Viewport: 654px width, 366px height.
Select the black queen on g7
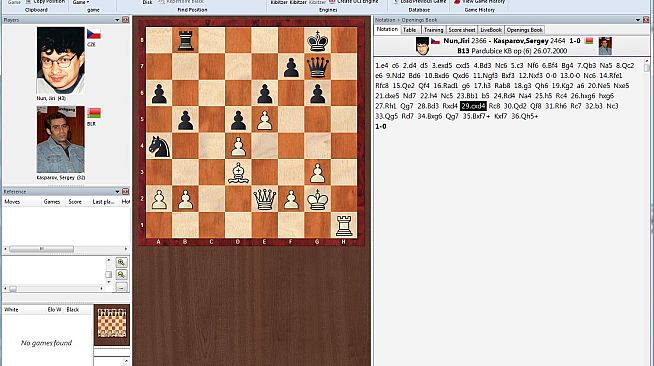tap(317, 67)
